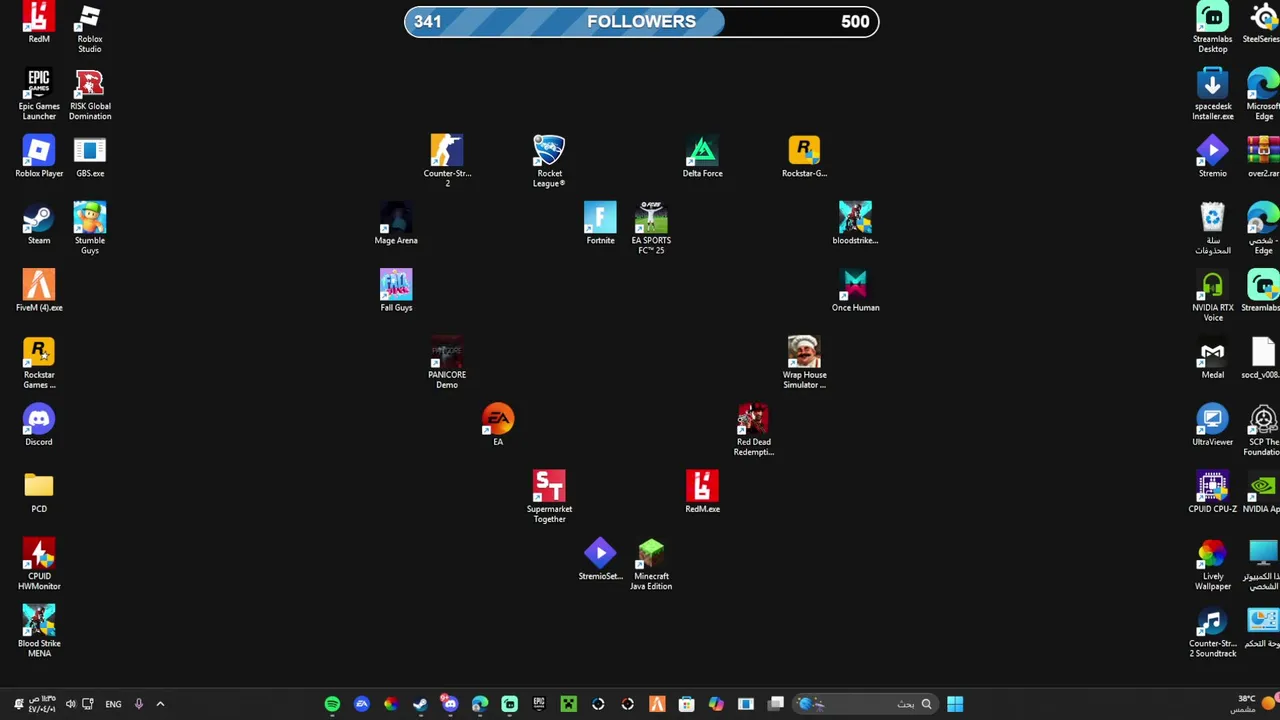Select the FiveM (4).exe desktop file
This screenshot has width=1280, height=720.
tap(39, 291)
